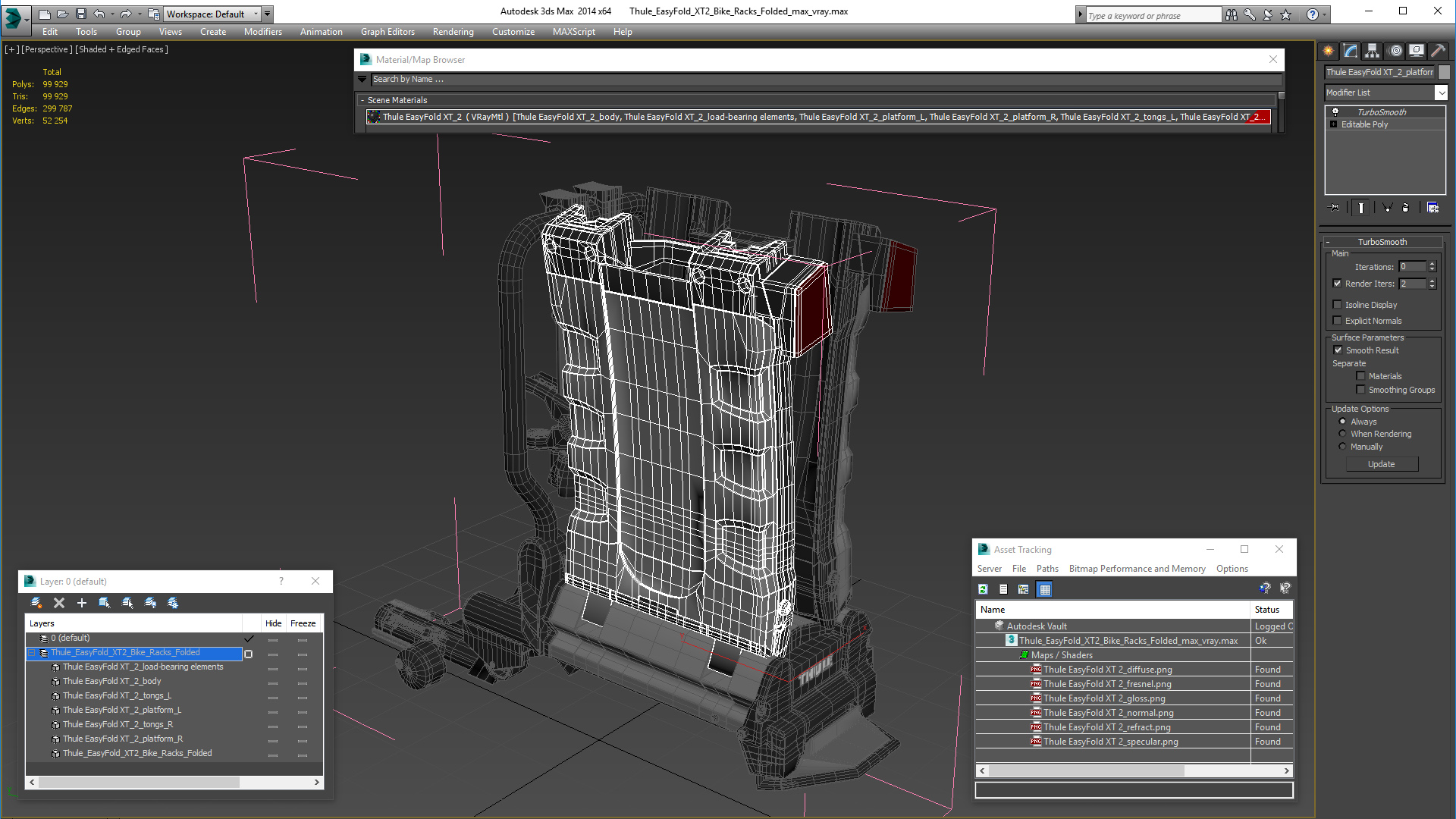Screen dimensions: 1456x819
Task: Select the Manually update radio button
Action: click(x=1343, y=447)
